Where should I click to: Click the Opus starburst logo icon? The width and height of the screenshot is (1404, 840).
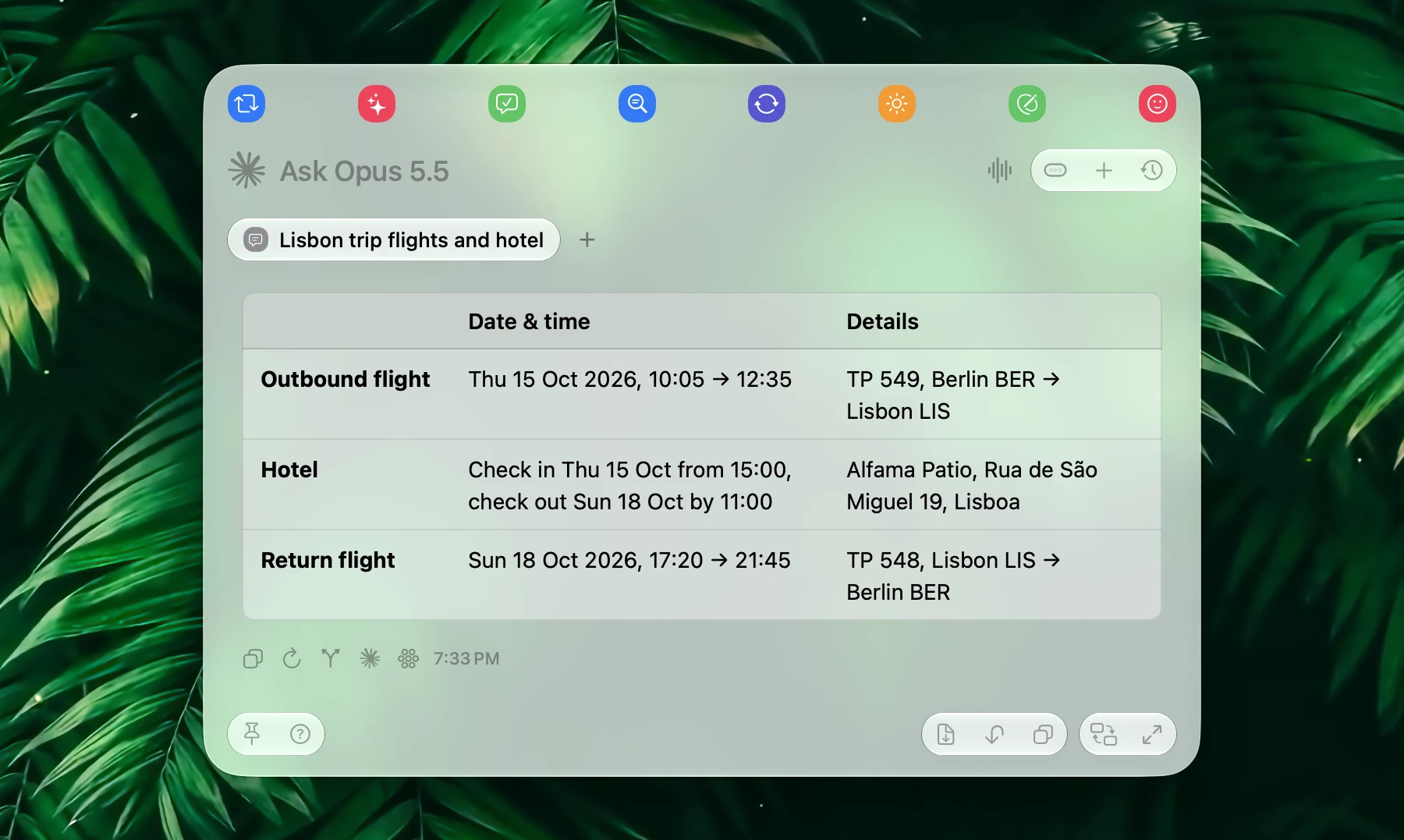[x=246, y=170]
